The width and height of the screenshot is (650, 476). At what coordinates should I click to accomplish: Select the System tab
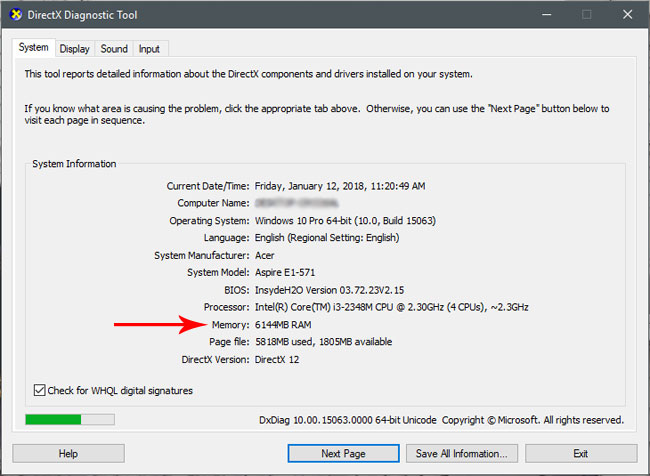(x=34, y=47)
